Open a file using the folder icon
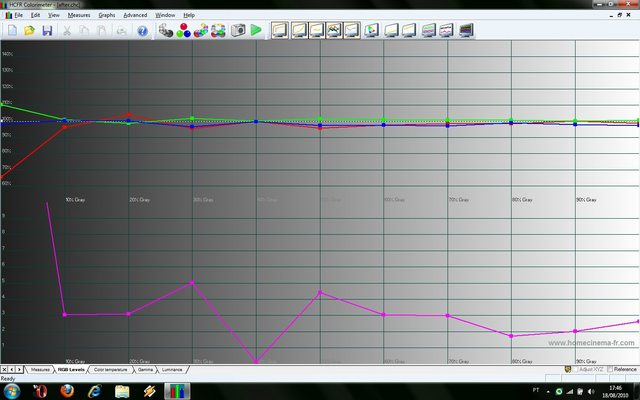Image resolution: width=640 pixels, height=400 pixels. [29, 30]
